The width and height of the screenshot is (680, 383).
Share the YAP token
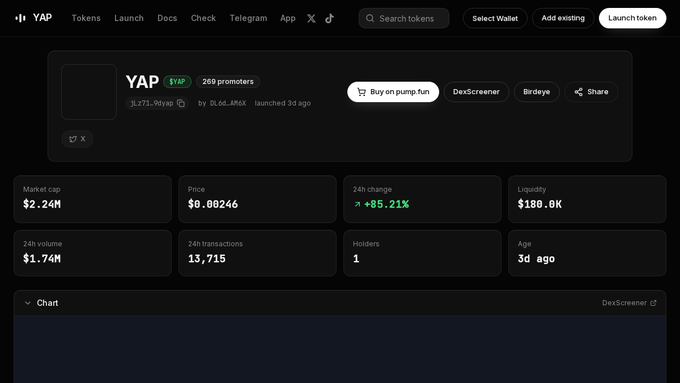[591, 92]
